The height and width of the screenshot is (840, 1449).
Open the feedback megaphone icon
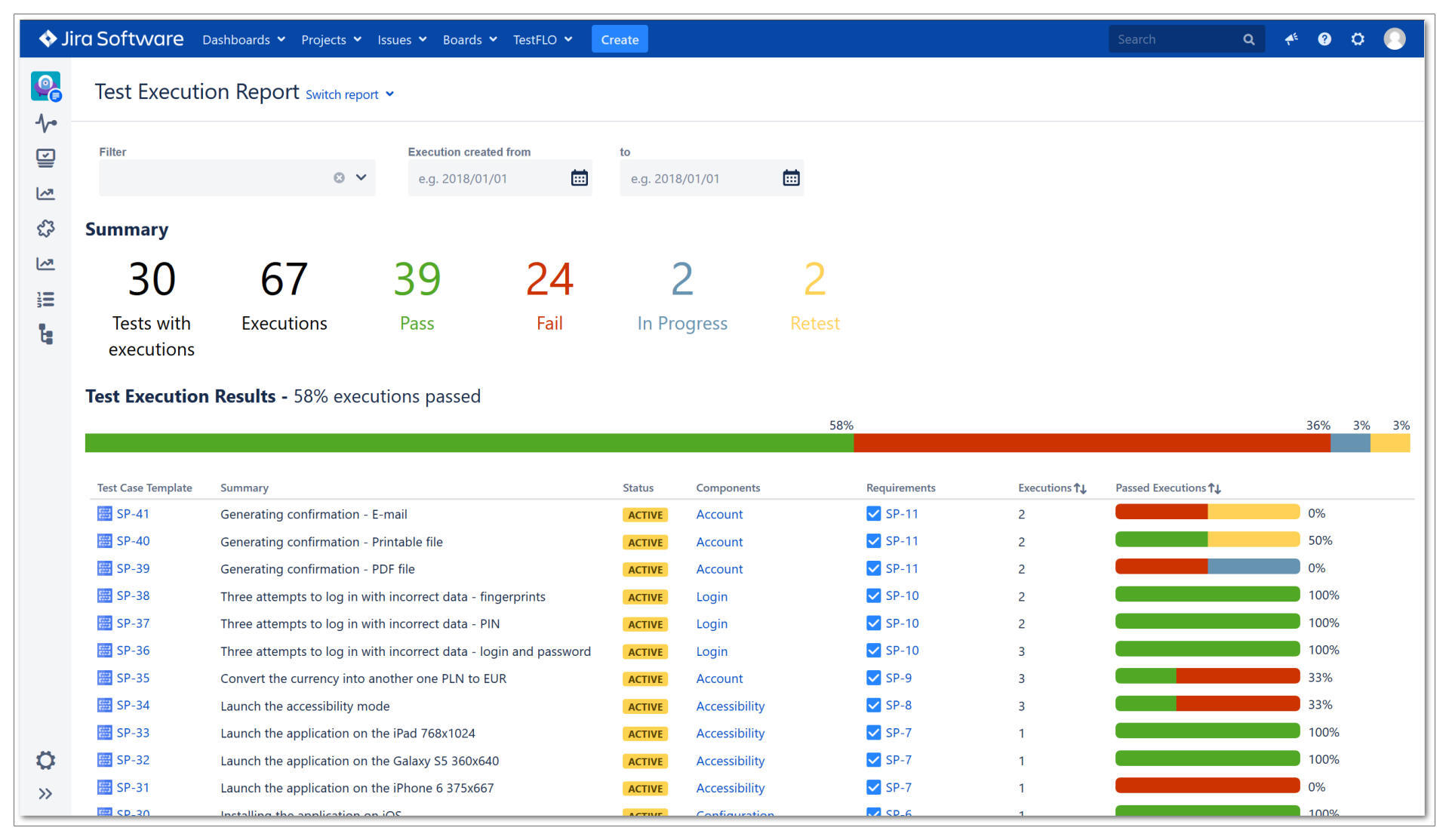coord(1291,39)
